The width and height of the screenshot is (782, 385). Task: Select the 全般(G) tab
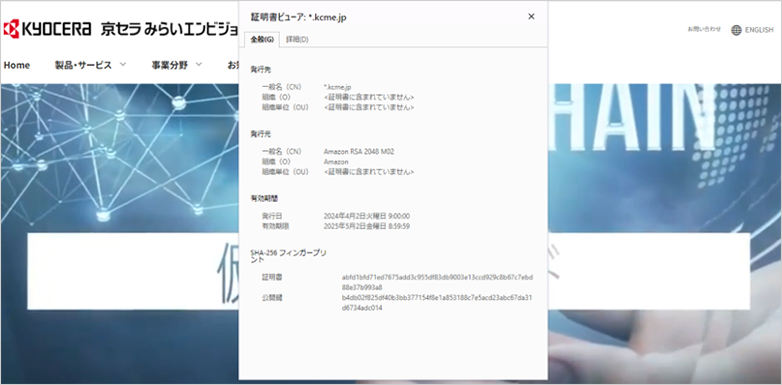pos(262,39)
